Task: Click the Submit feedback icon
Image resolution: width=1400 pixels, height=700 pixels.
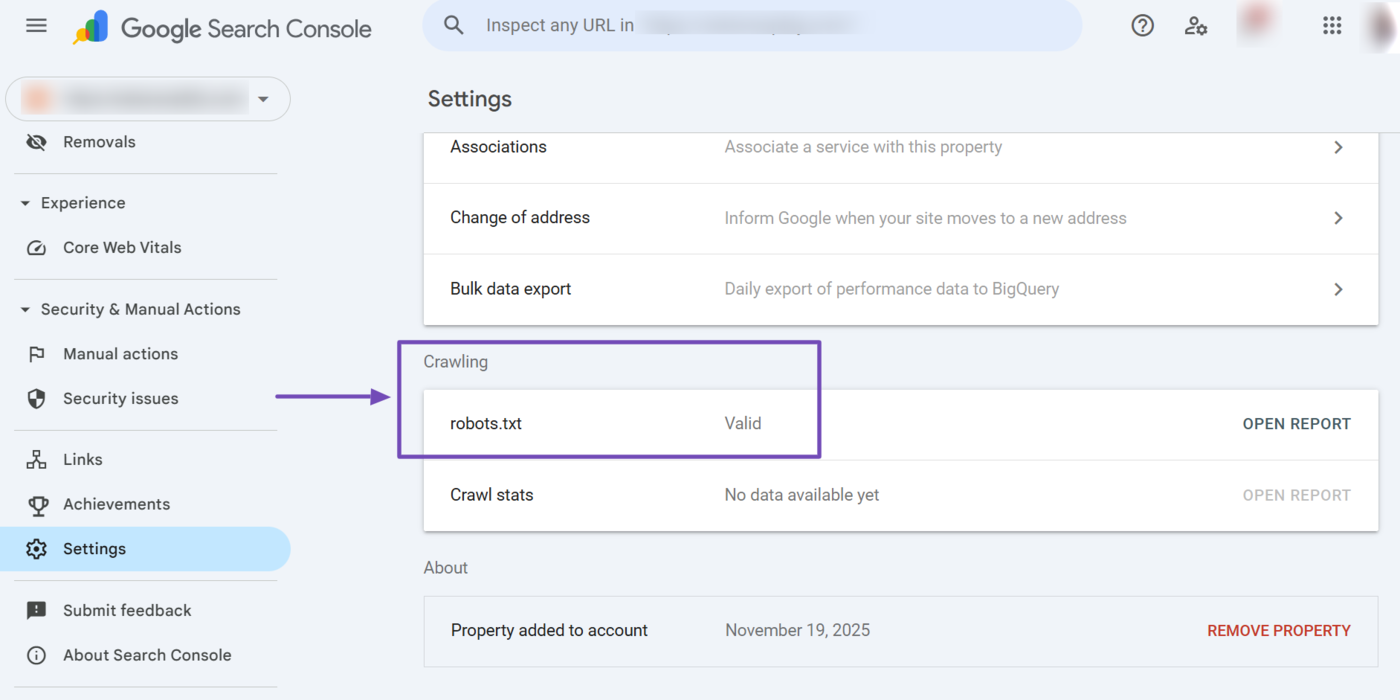Action: pyautogui.click(x=36, y=610)
